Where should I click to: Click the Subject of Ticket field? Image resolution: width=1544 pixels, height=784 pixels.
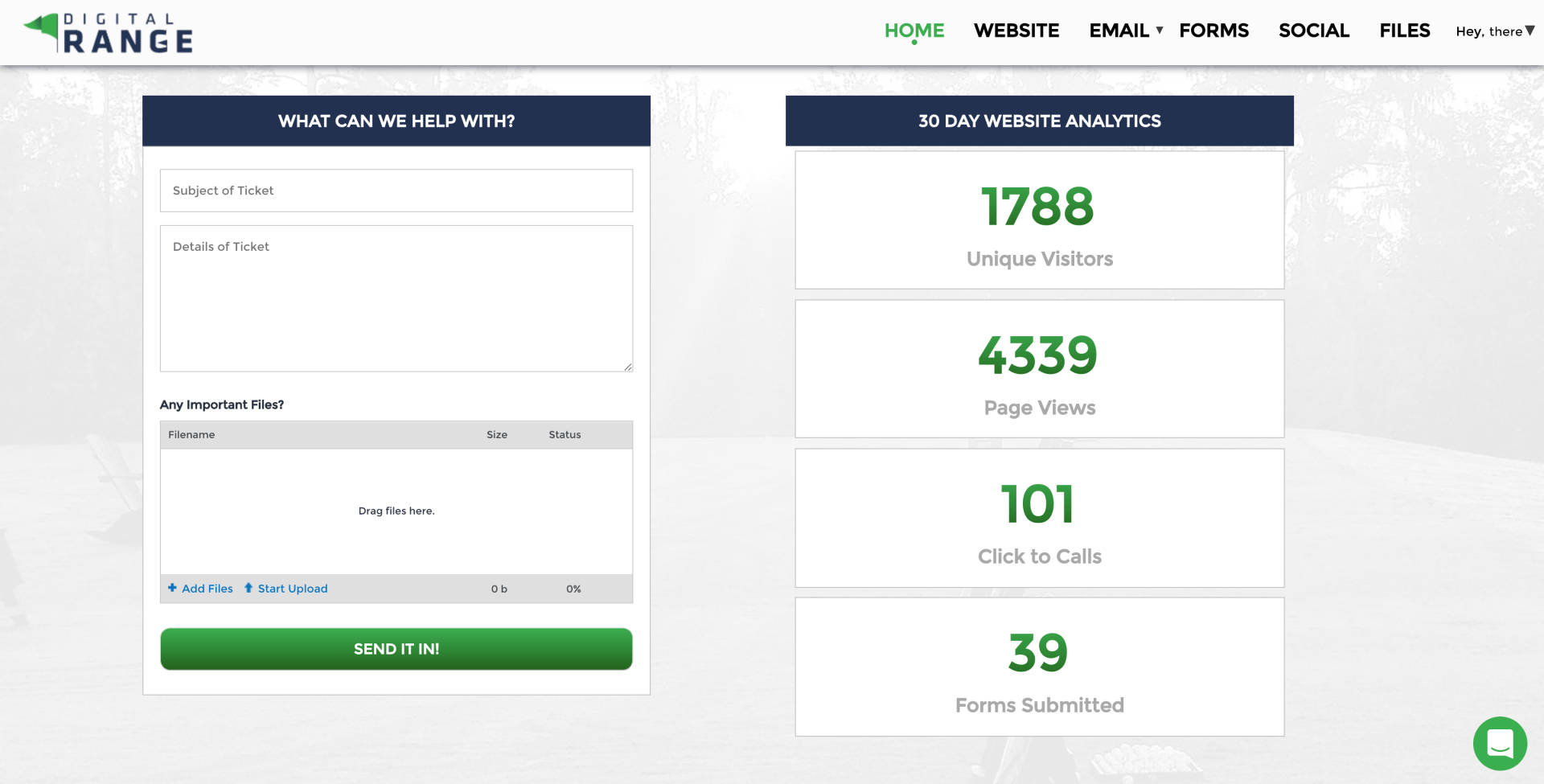coord(396,191)
